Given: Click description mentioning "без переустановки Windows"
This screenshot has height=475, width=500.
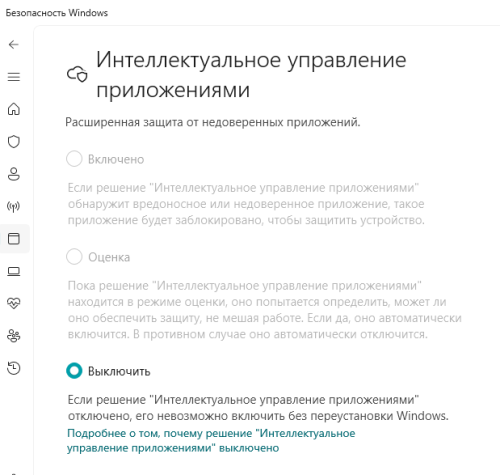Looking at the screenshot, I should pyautogui.click(x=258, y=408).
